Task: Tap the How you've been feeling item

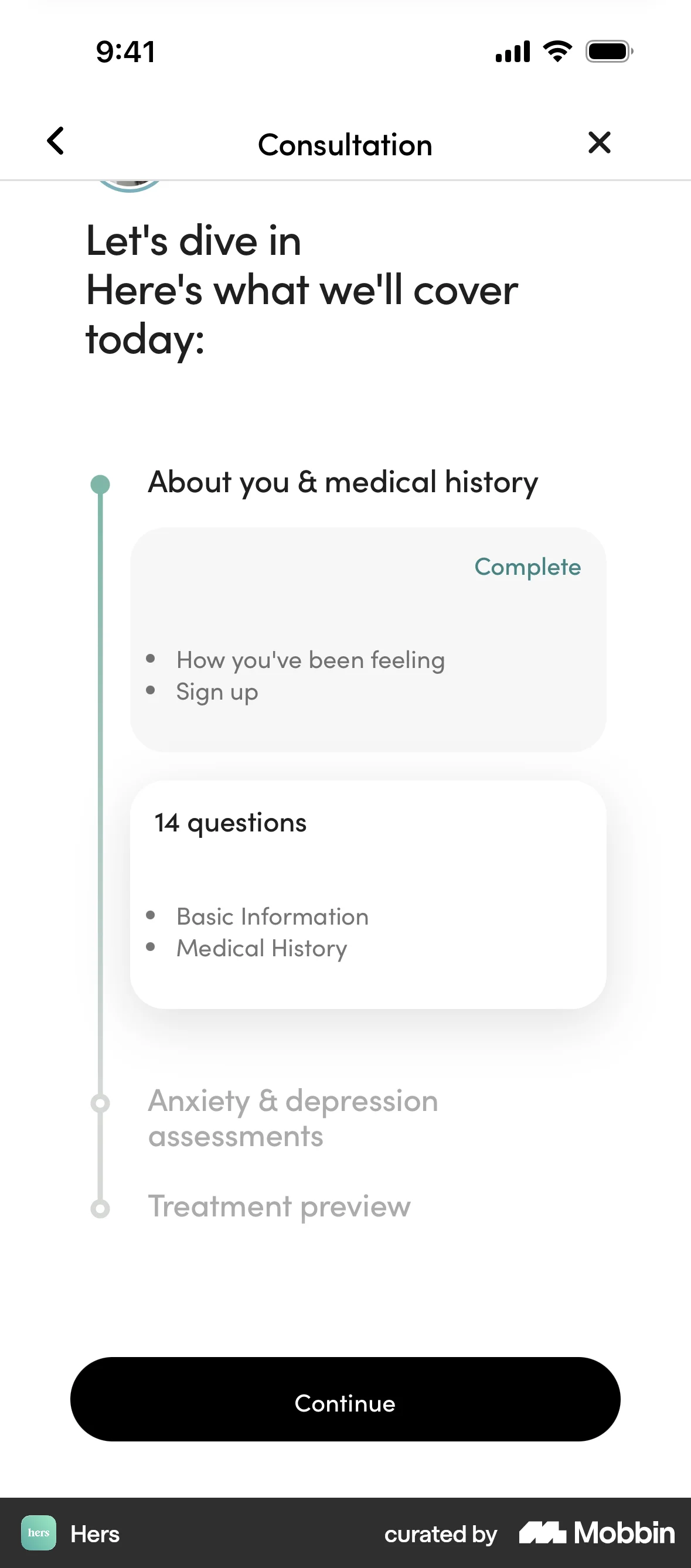Action: click(x=311, y=660)
